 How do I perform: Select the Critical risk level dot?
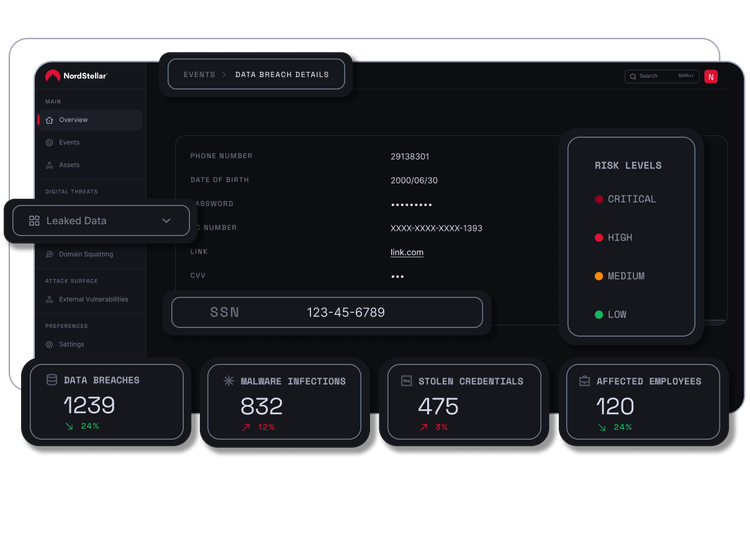click(599, 199)
